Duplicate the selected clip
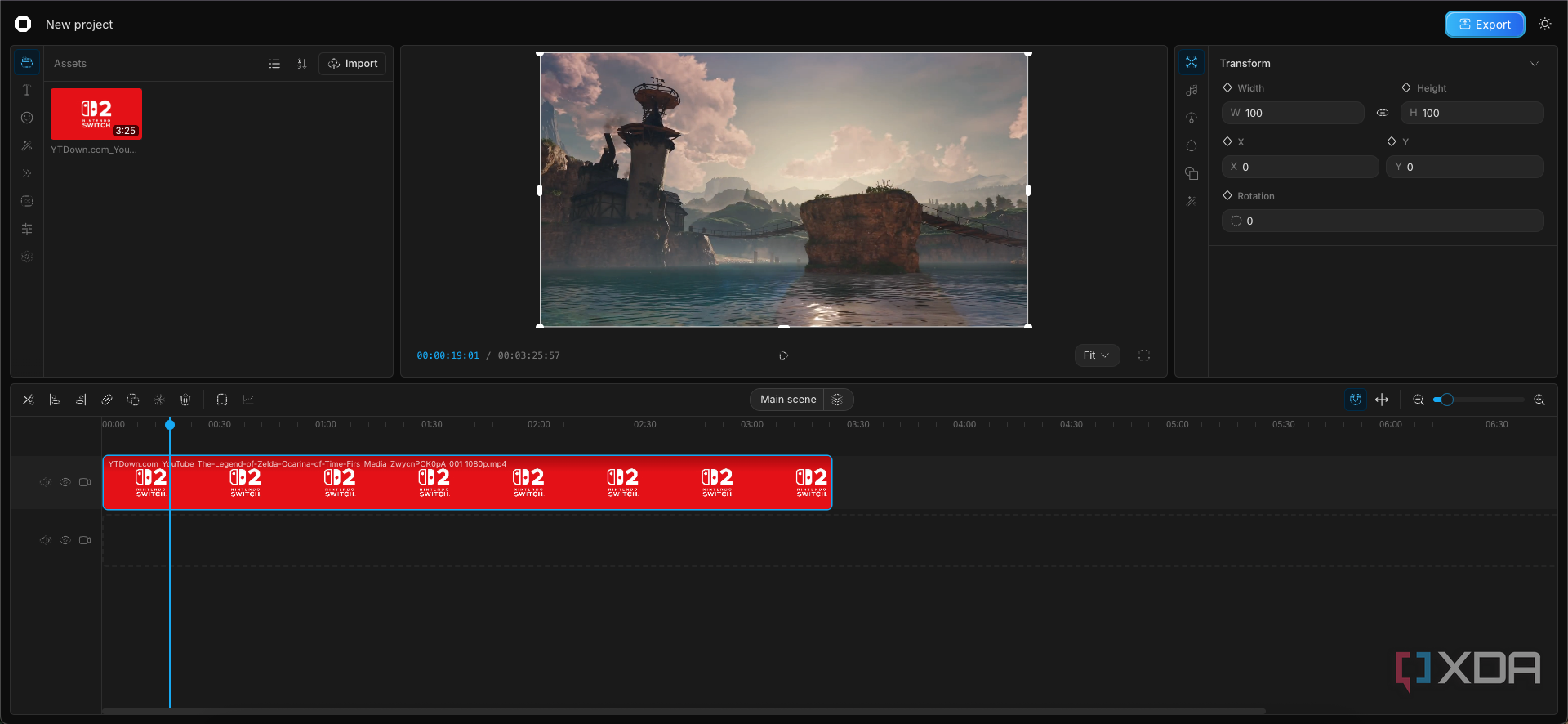The image size is (1568, 724). 133,400
